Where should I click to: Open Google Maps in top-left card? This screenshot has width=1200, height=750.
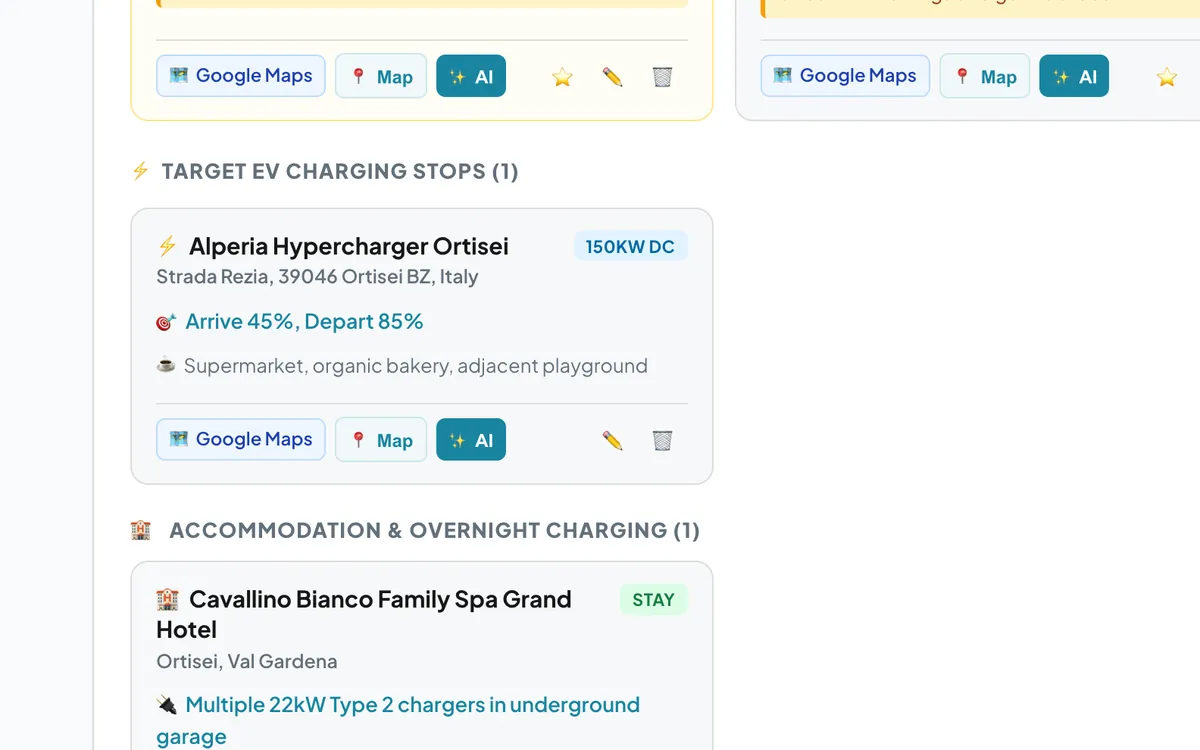[241, 76]
